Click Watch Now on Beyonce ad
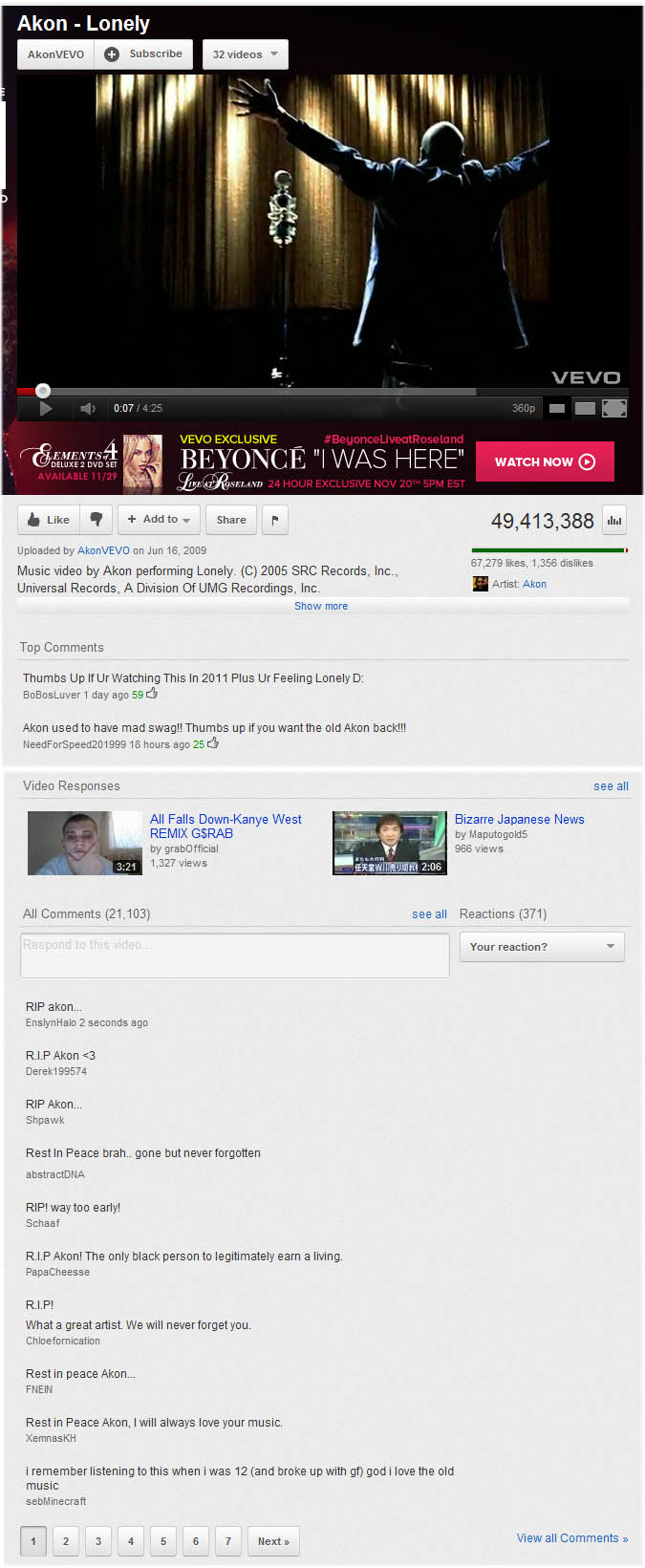 pyautogui.click(x=545, y=462)
